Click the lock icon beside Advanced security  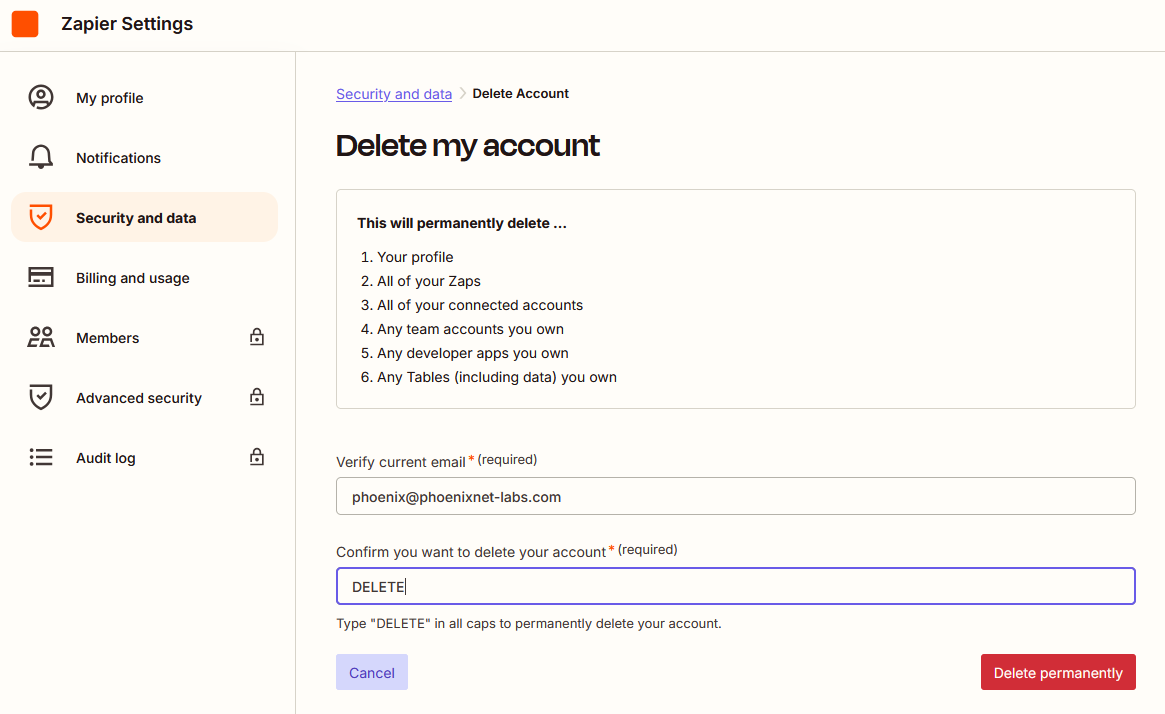click(x=257, y=398)
